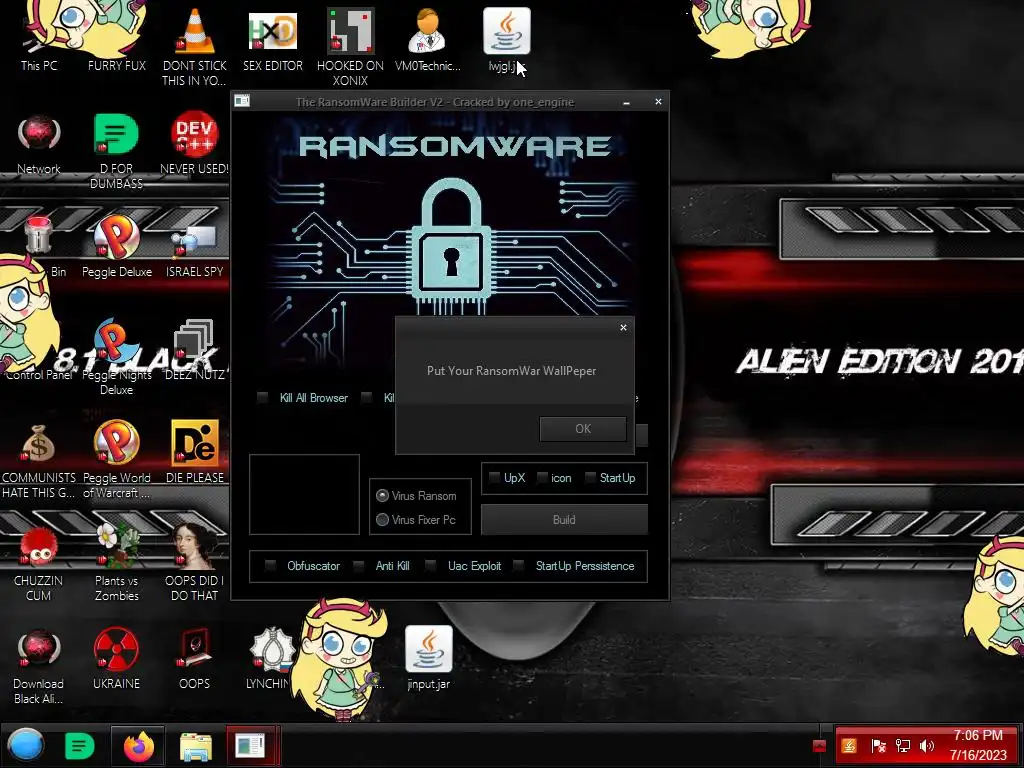This screenshot has height=768, width=1024.
Task: Open the HOOKED ON XONIX shortcut
Action: pyautogui.click(x=350, y=46)
